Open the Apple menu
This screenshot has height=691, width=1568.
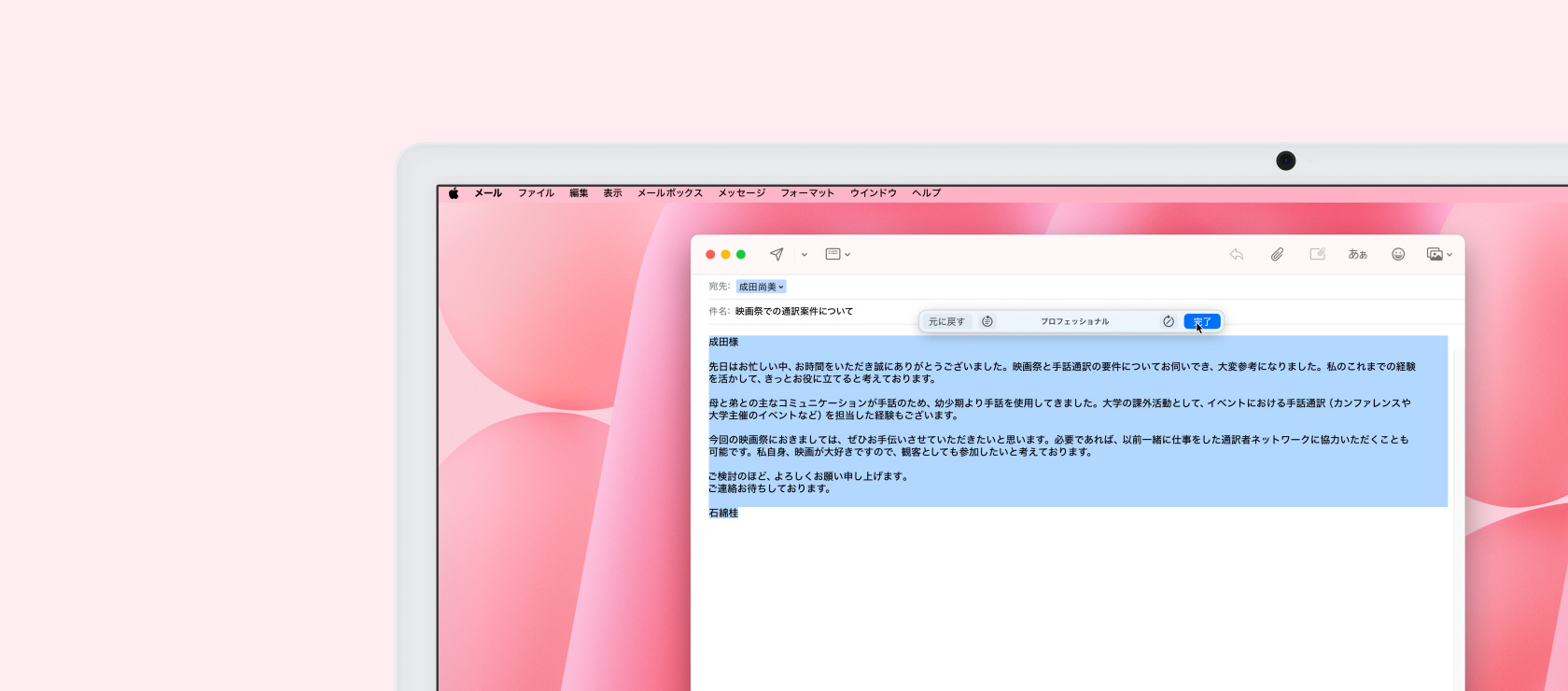(454, 193)
